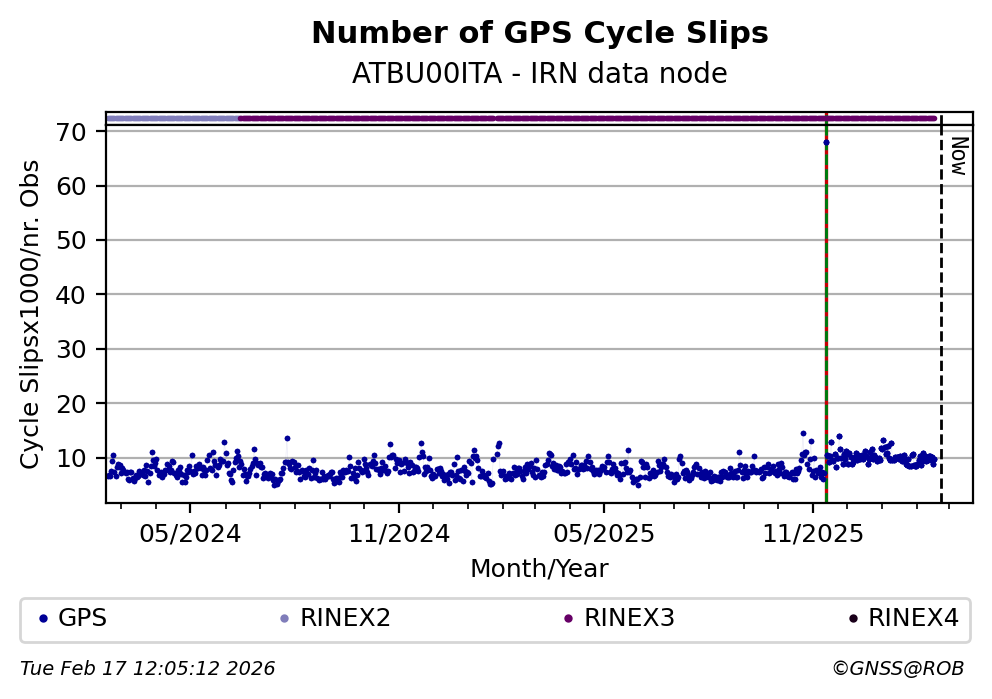Click the GPS blue legend marker dot
Screen dimensions: 992x699
coord(43,619)
